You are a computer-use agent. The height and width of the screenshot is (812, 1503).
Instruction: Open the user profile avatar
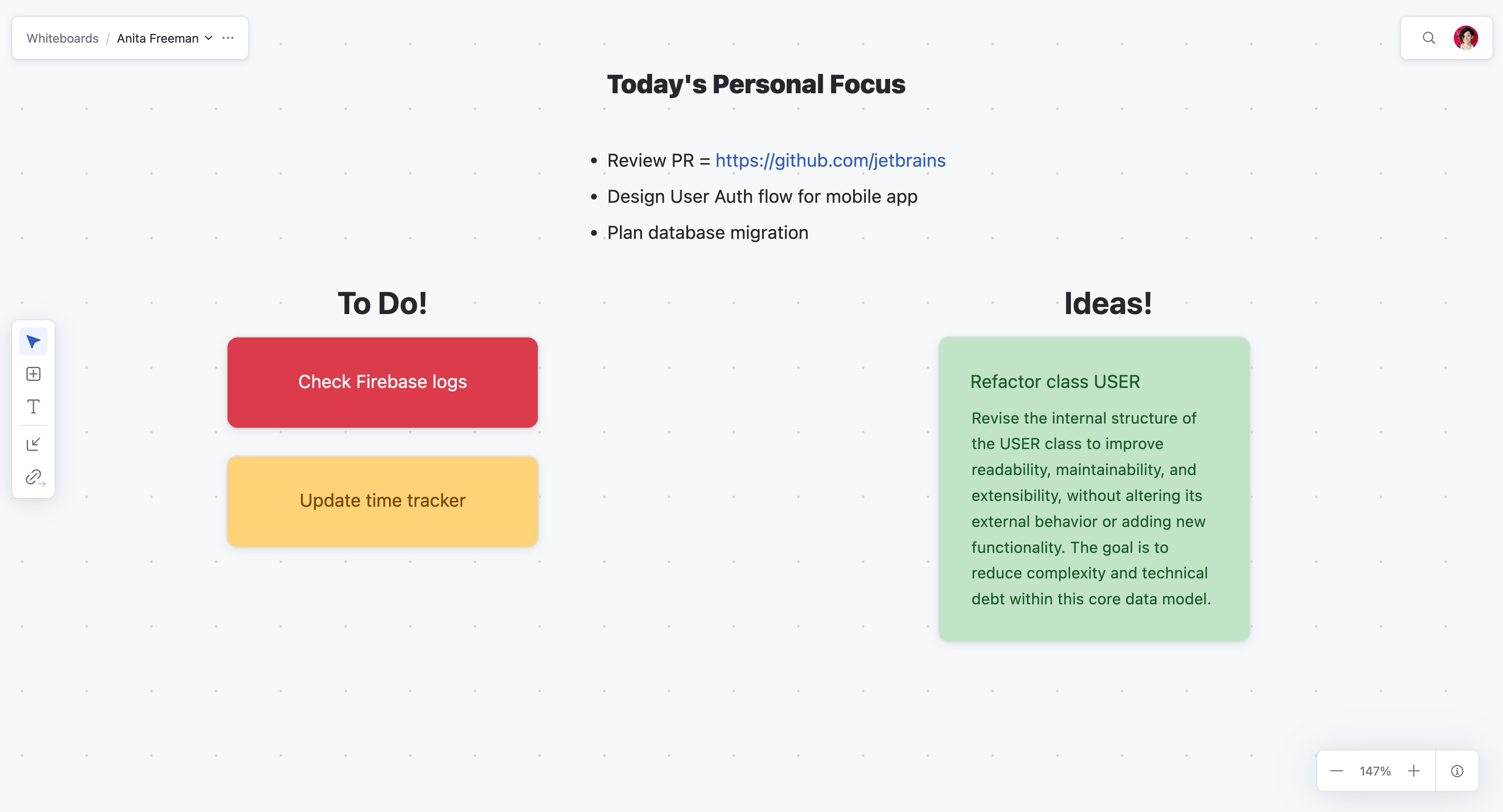coord(1465,38)
